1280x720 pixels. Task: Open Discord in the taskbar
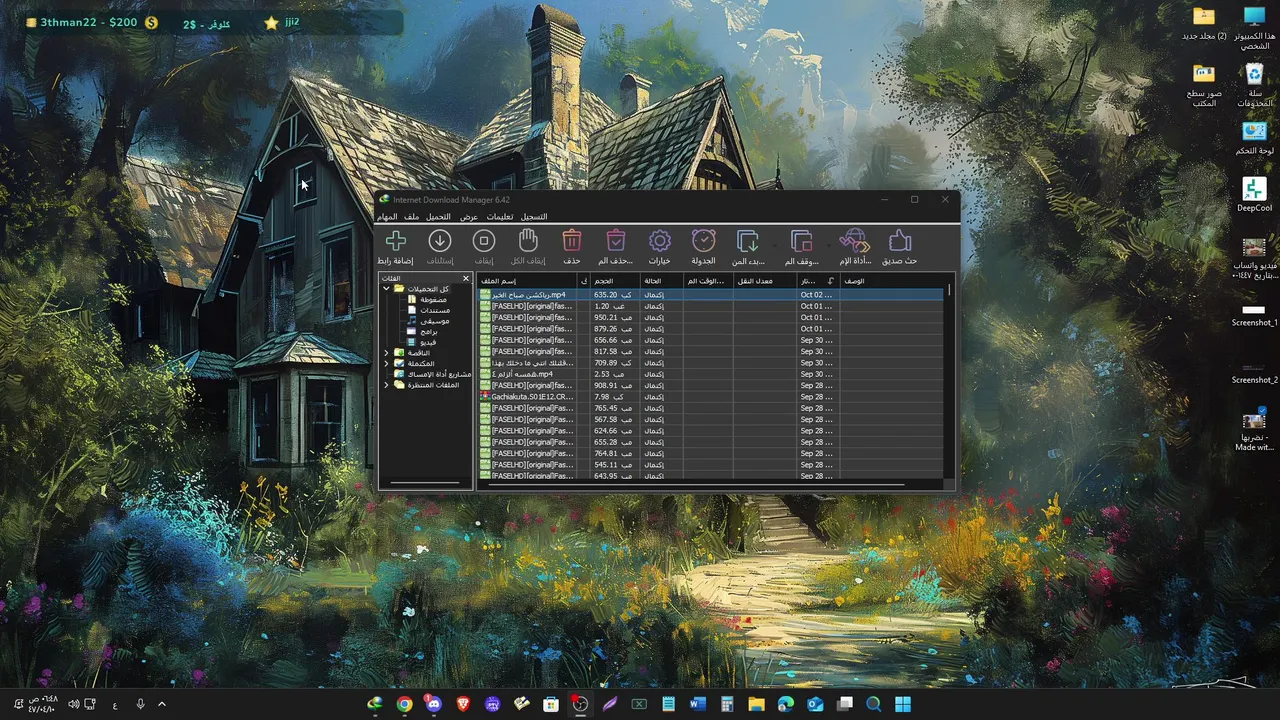(x=433, y=704)
